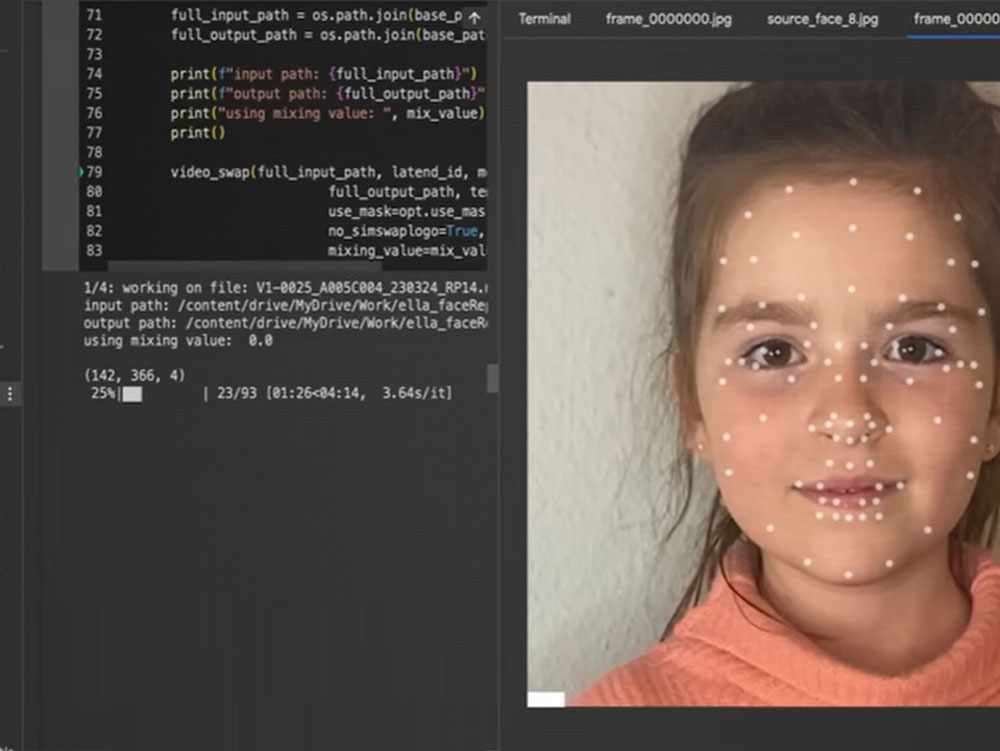Click the empty line 78 in editor
Screen dimensions: 1000x751
(300, 153)
